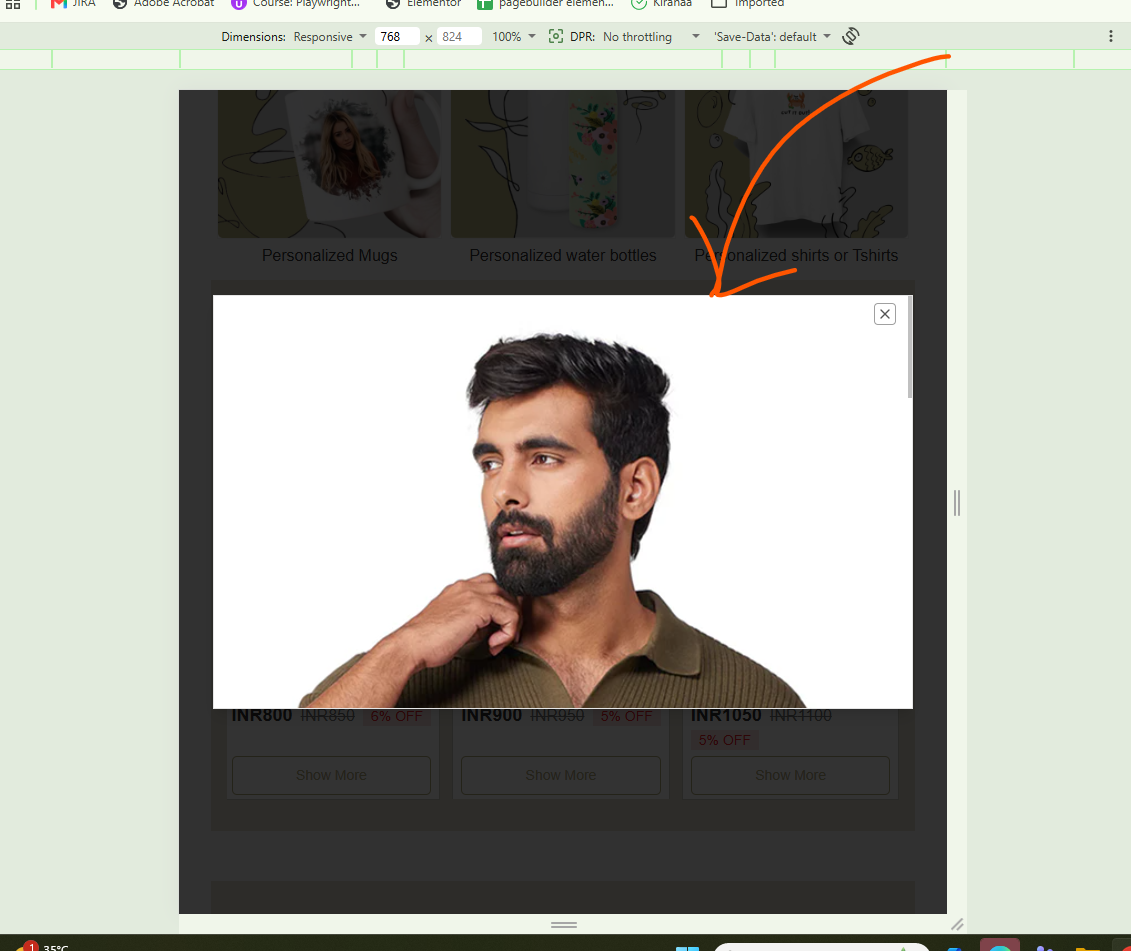Click the Personalized water bottles label

[x=563, y=255]
